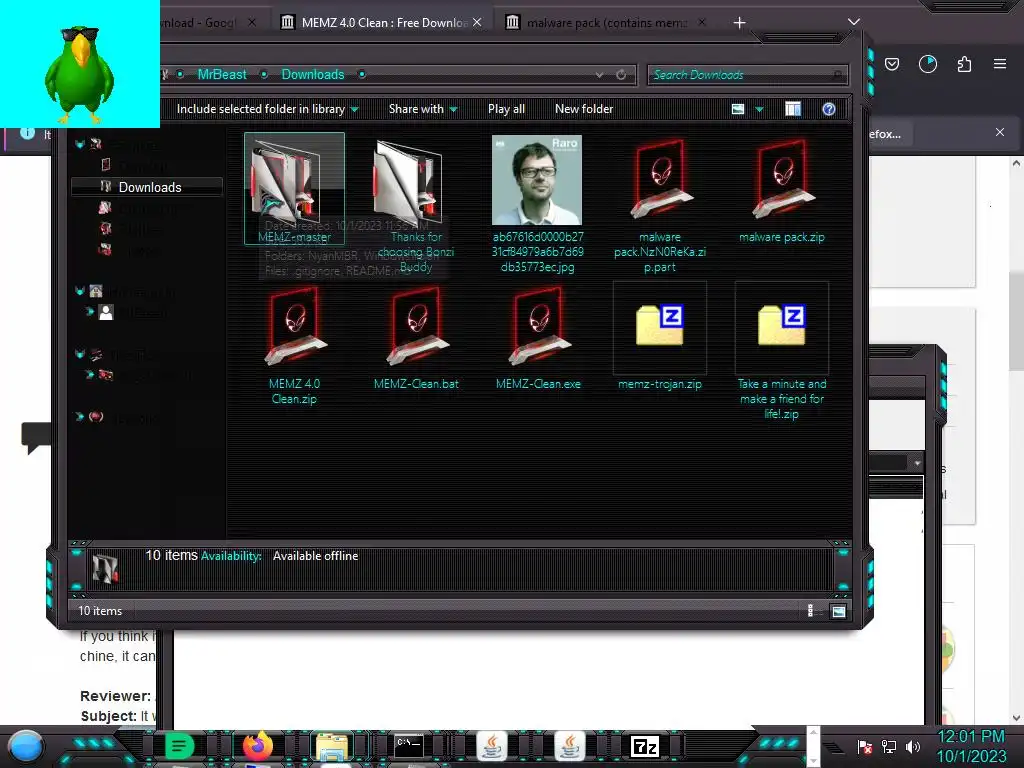Viewport: 1024px width, 768px height.
Task: Click the Firefox account circle icon
Action: coord(928,64)
